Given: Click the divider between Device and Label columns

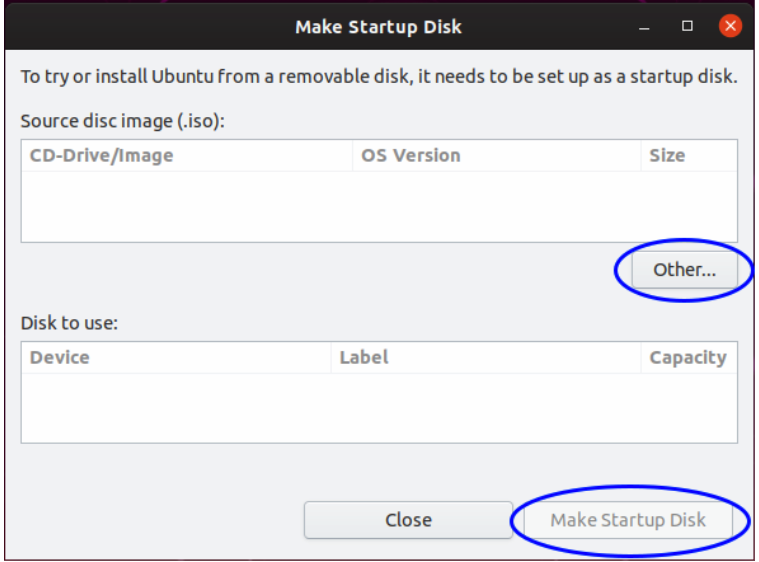Looking at the screenshot, I should pyautogui.click(x=331, y=357).
